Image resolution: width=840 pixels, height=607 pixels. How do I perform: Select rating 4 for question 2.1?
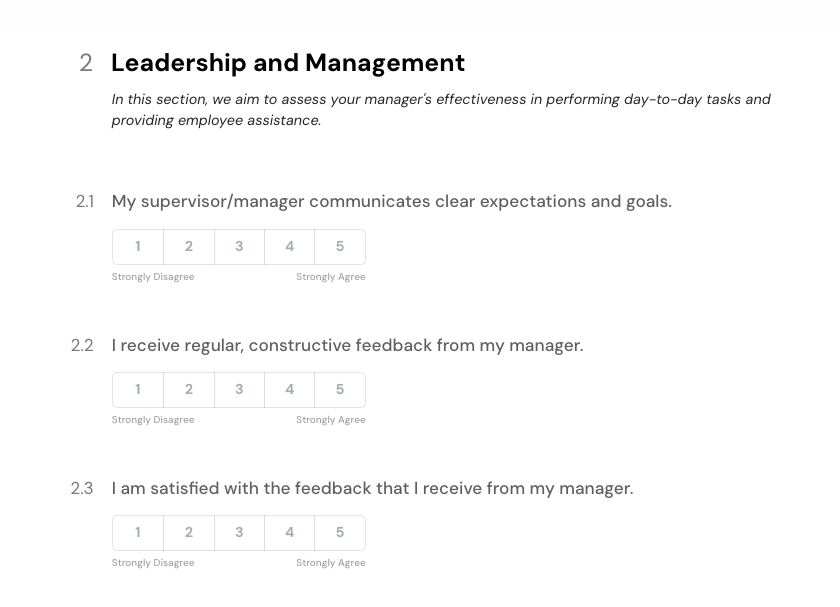coord(289,246)
